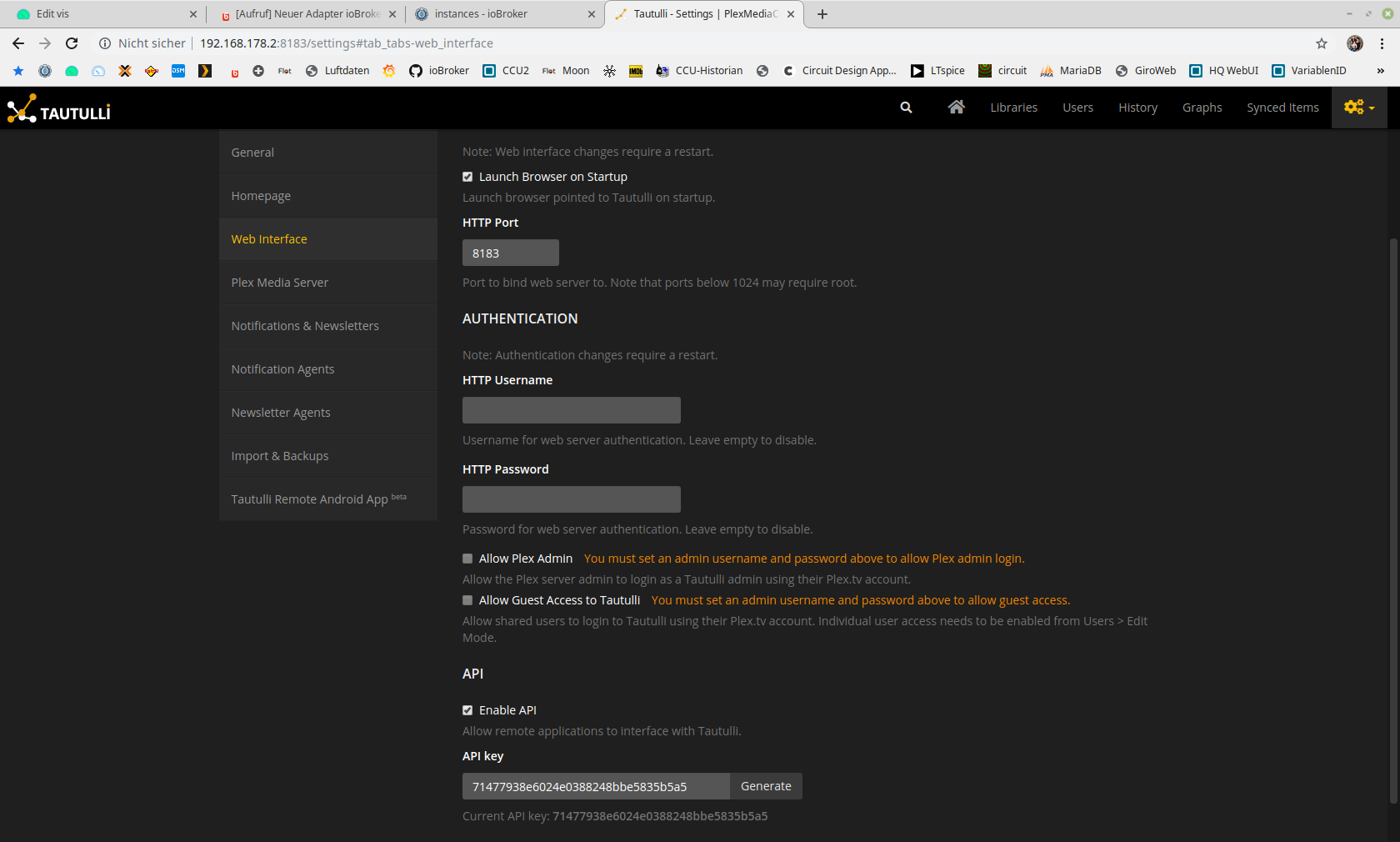Viewport: 1400px width, 842px height.
Task: Click the API key field
Action: click(596, 786)
